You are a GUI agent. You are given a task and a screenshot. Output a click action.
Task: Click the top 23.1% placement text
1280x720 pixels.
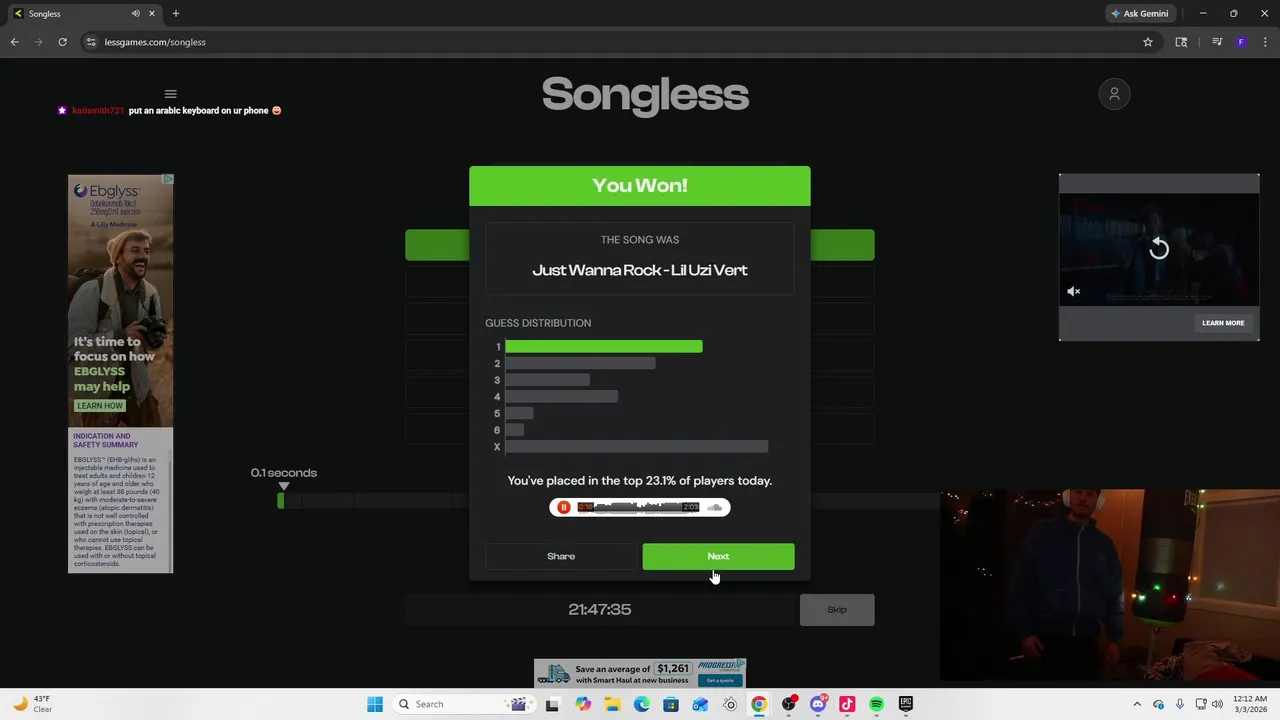pyautogui.click(x=640, y=481)
